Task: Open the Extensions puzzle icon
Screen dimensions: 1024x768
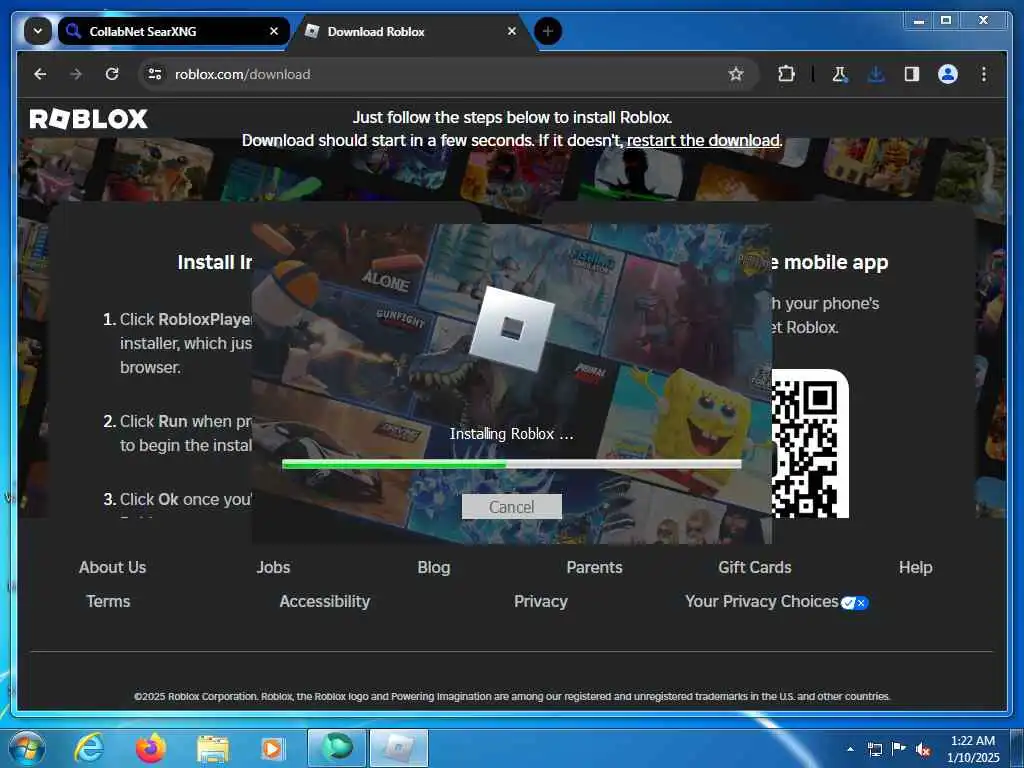Action: coord(786,74)
